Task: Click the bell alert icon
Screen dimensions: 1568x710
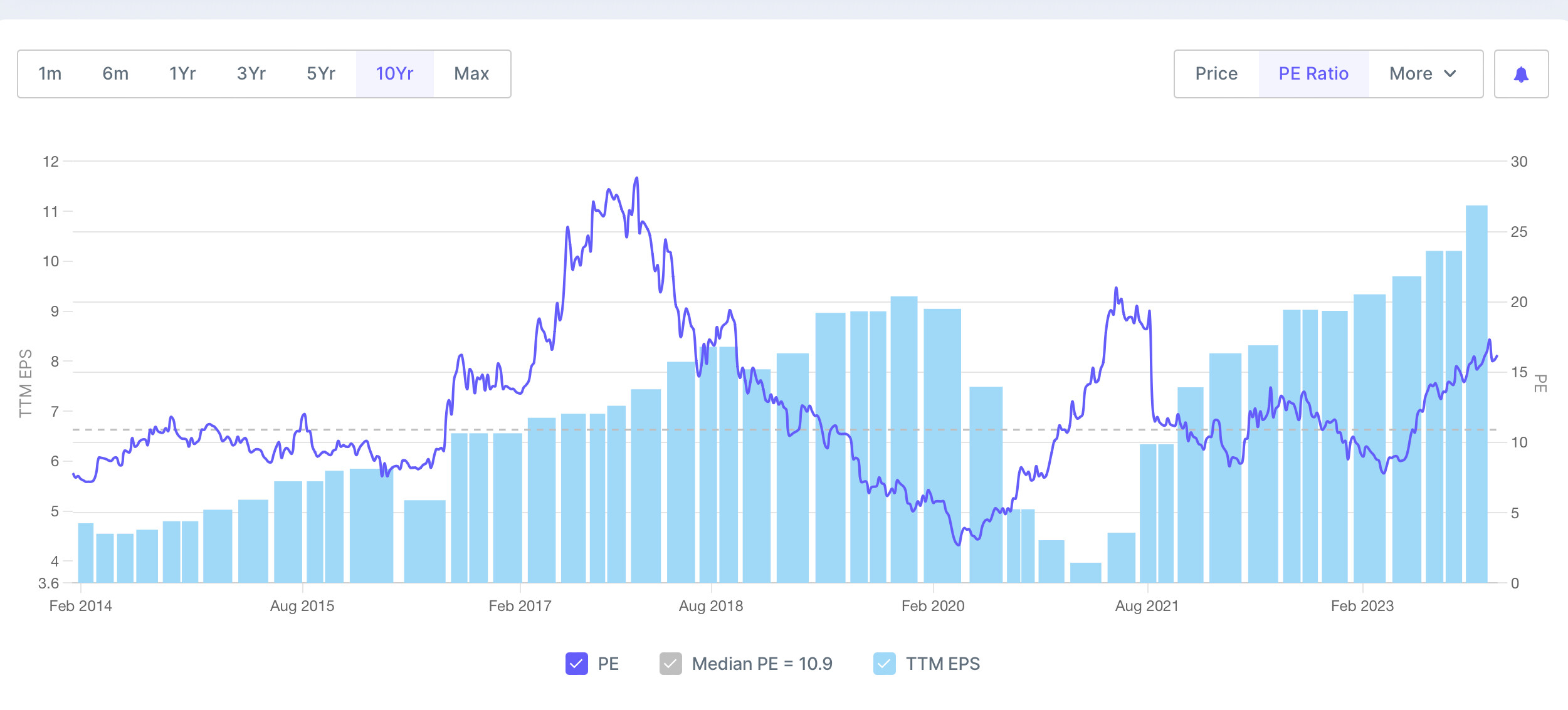Action: coord(1521,75)
